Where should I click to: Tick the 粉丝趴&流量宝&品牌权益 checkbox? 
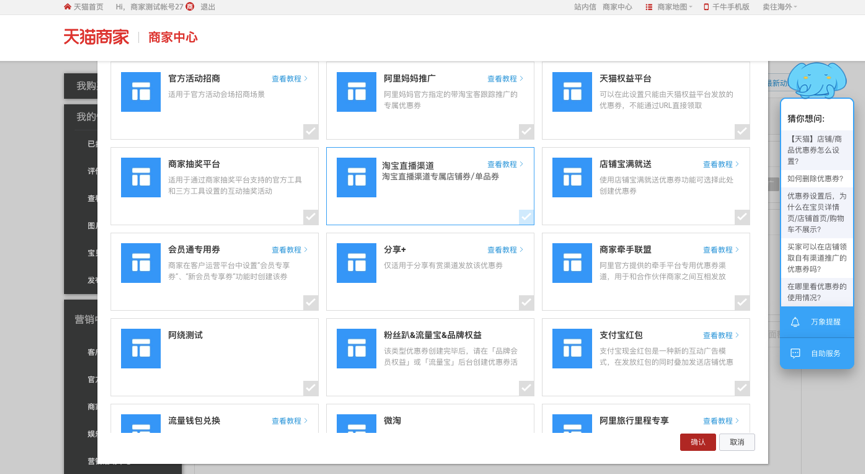click(x=526, y=388)
